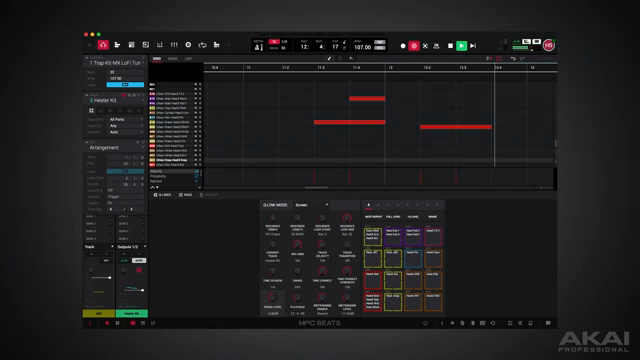The width and height of the screenshot is (640, 360).
Task: Toggle the Velocity lane checkbox
Action: pos(197,171)
